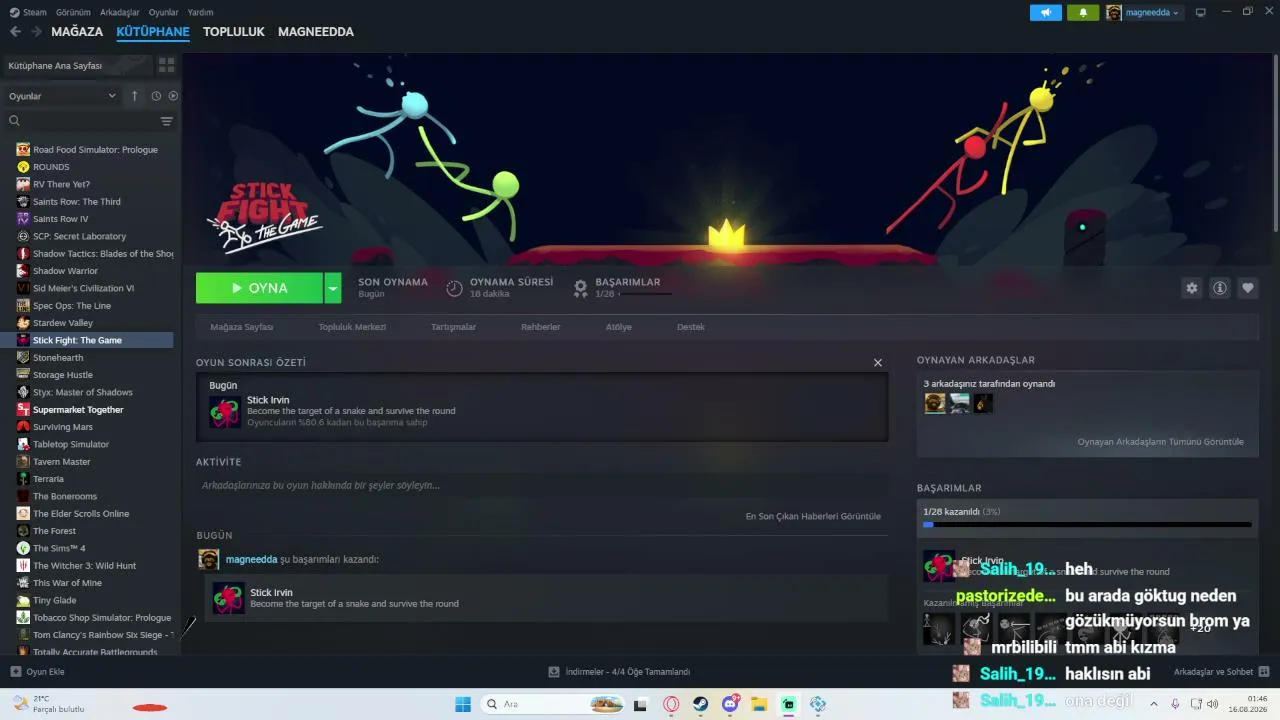Open File Explorer on the taskbar
Viewport: 1280px width, 720px height.
pos(759,704)
